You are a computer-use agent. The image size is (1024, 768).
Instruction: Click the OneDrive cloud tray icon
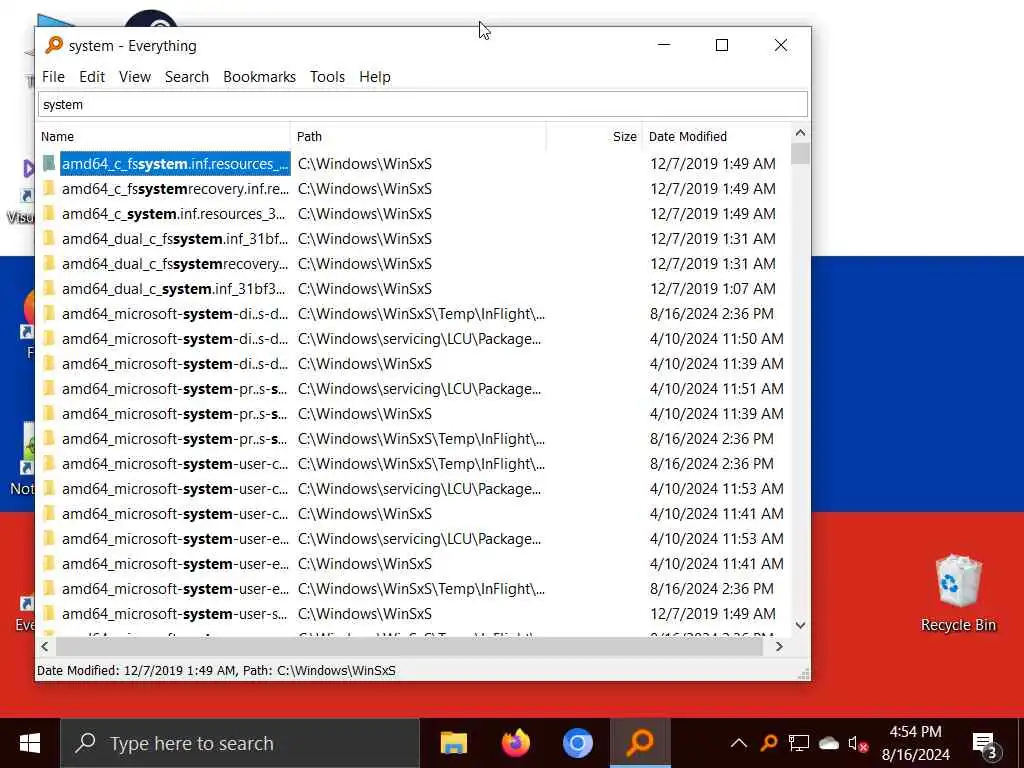[828, 743]
